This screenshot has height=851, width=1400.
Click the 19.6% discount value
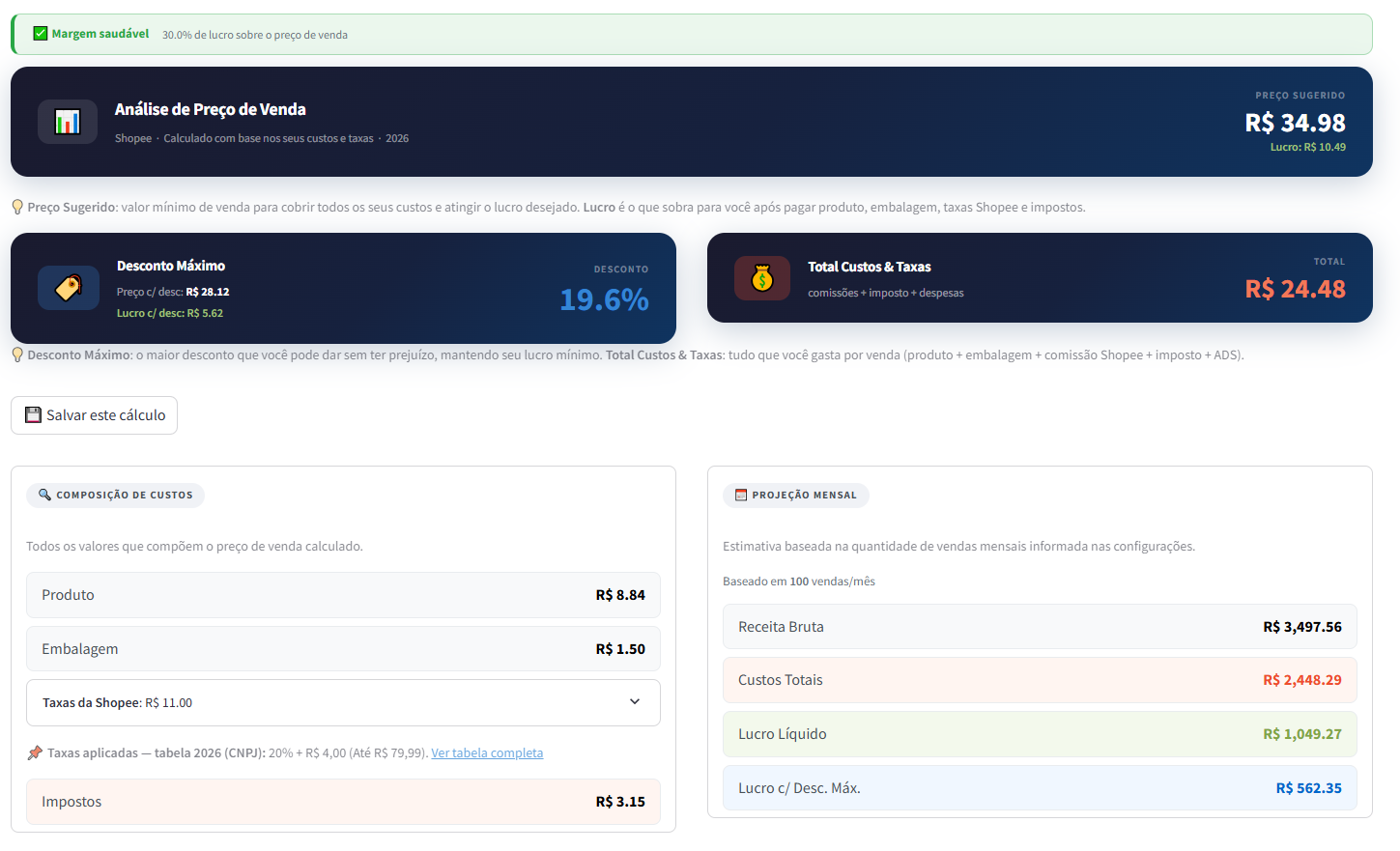[x=604, y=300]
